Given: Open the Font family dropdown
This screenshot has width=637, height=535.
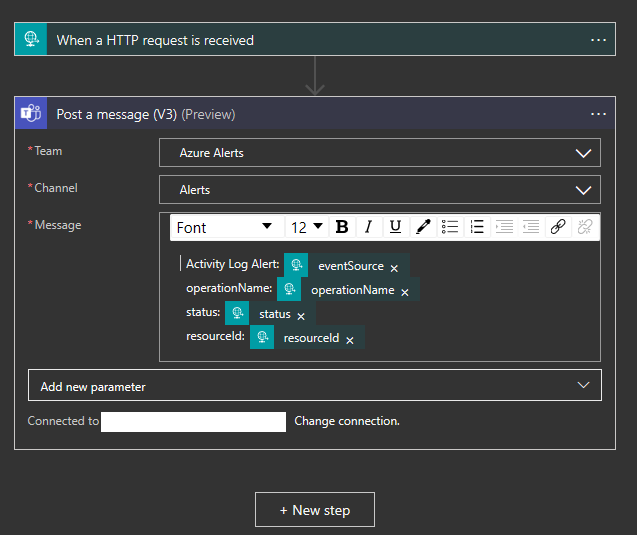Looking at the screenshot, I should 227,227.
